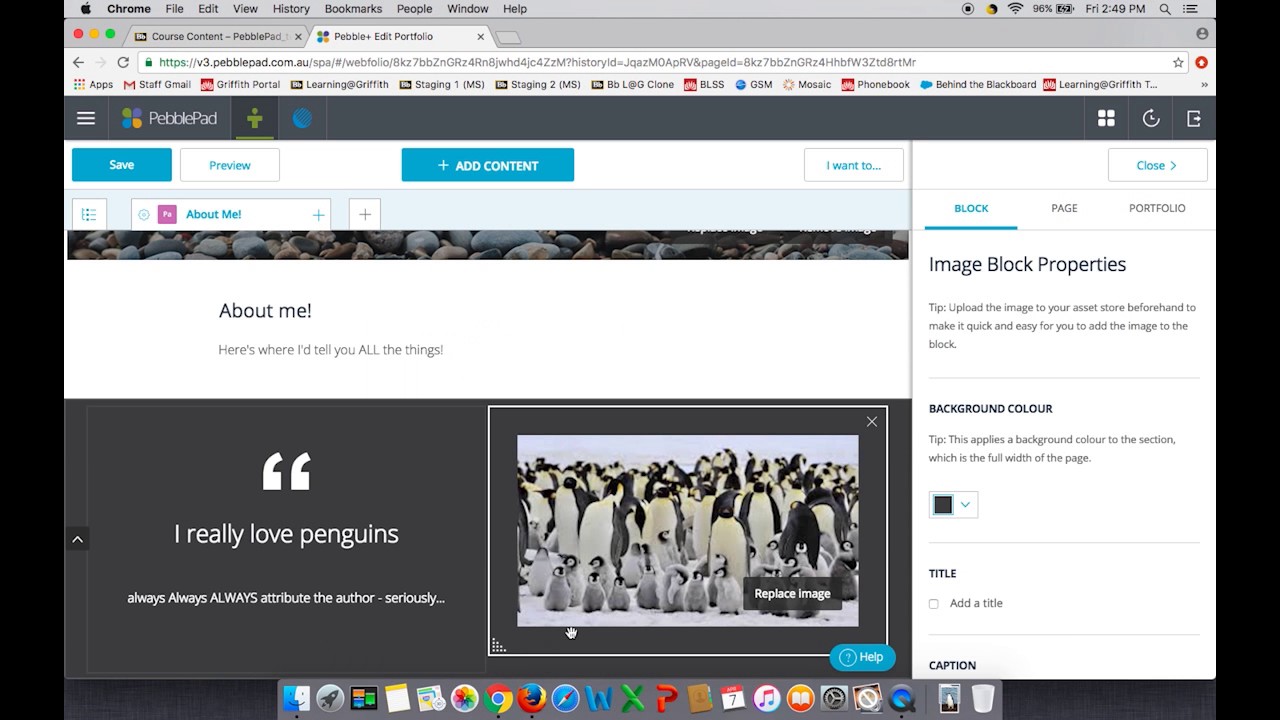Image resolution: width=1280 pixels, height=720 pixels.
Task: Open PowerPoint from the Dock
Action: pos(665,698)
